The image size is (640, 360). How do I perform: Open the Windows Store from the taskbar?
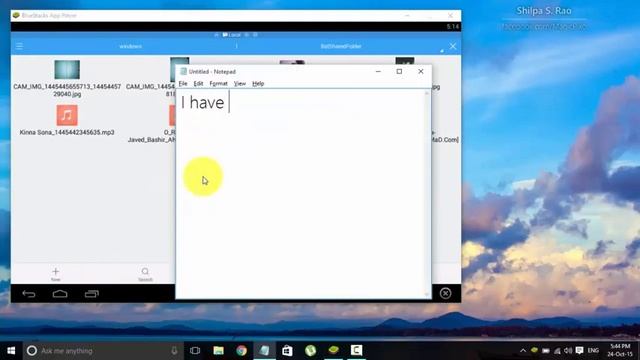[x=287, y=351]
